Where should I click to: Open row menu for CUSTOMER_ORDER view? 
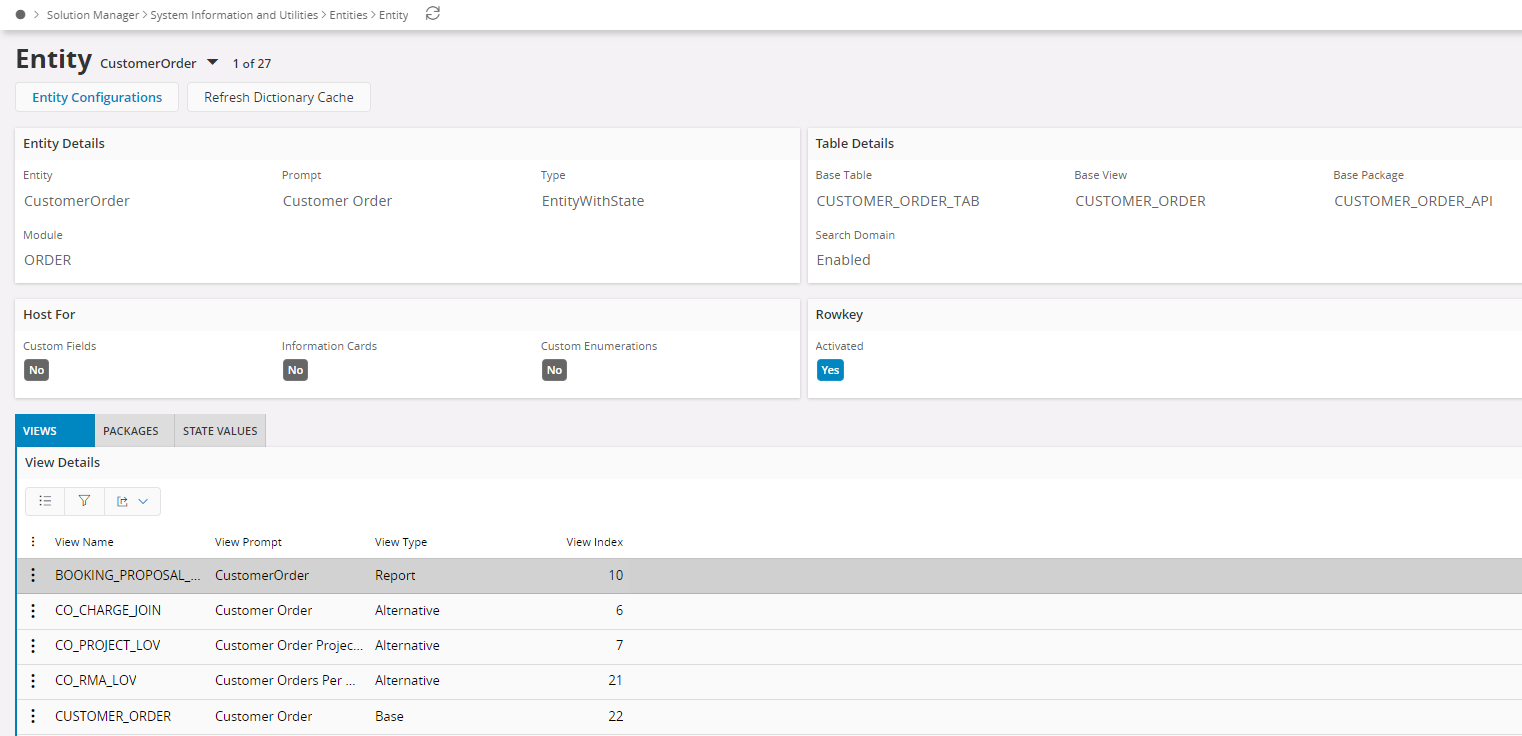33,716
